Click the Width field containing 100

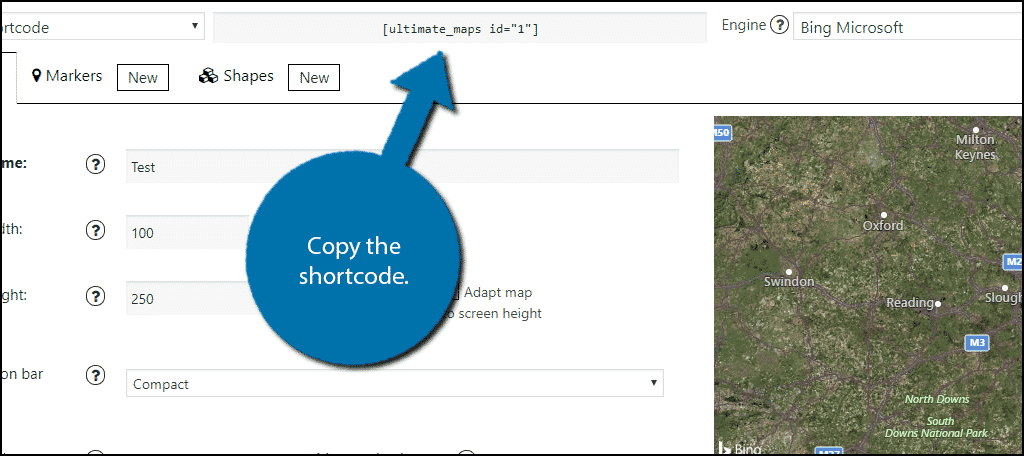[186, 232]
